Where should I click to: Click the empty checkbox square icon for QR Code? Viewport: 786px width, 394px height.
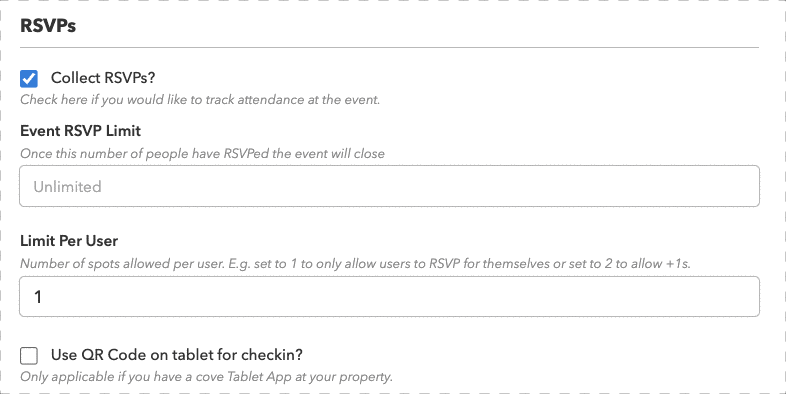coord(29,355)
